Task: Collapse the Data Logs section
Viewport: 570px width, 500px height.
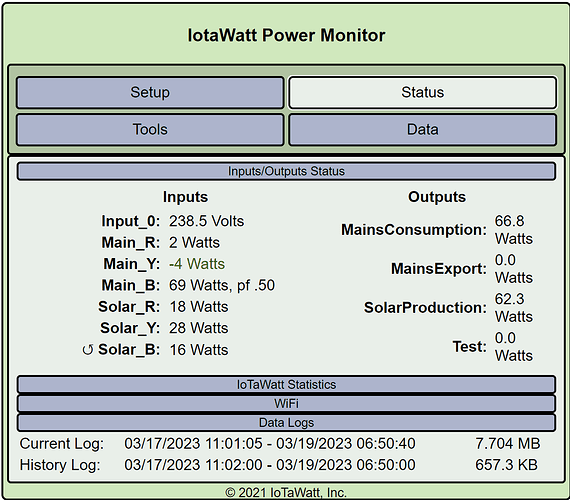Action: (x=286, y=423)
